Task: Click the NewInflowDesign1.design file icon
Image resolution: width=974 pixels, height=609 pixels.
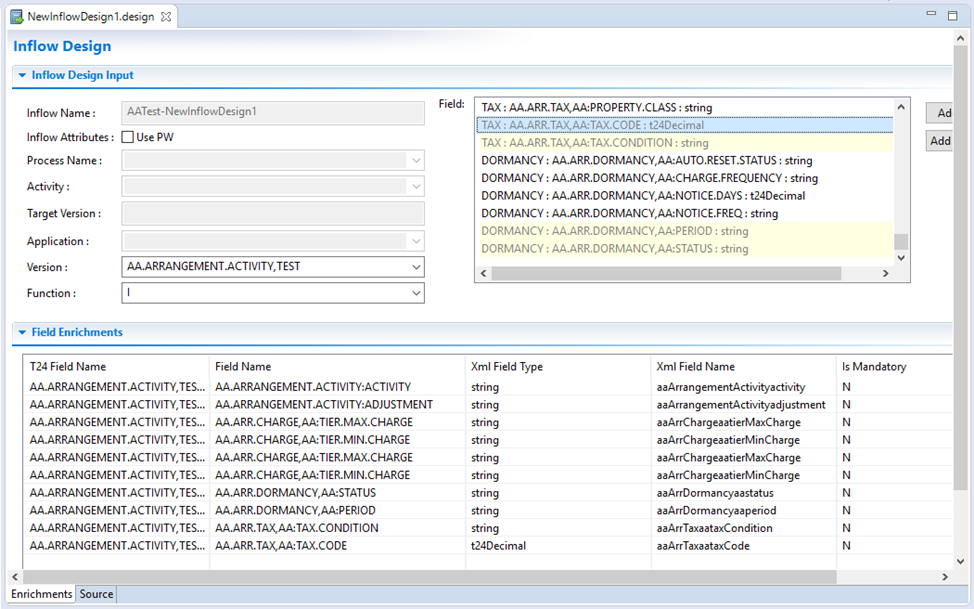Action: pos(17,17)
